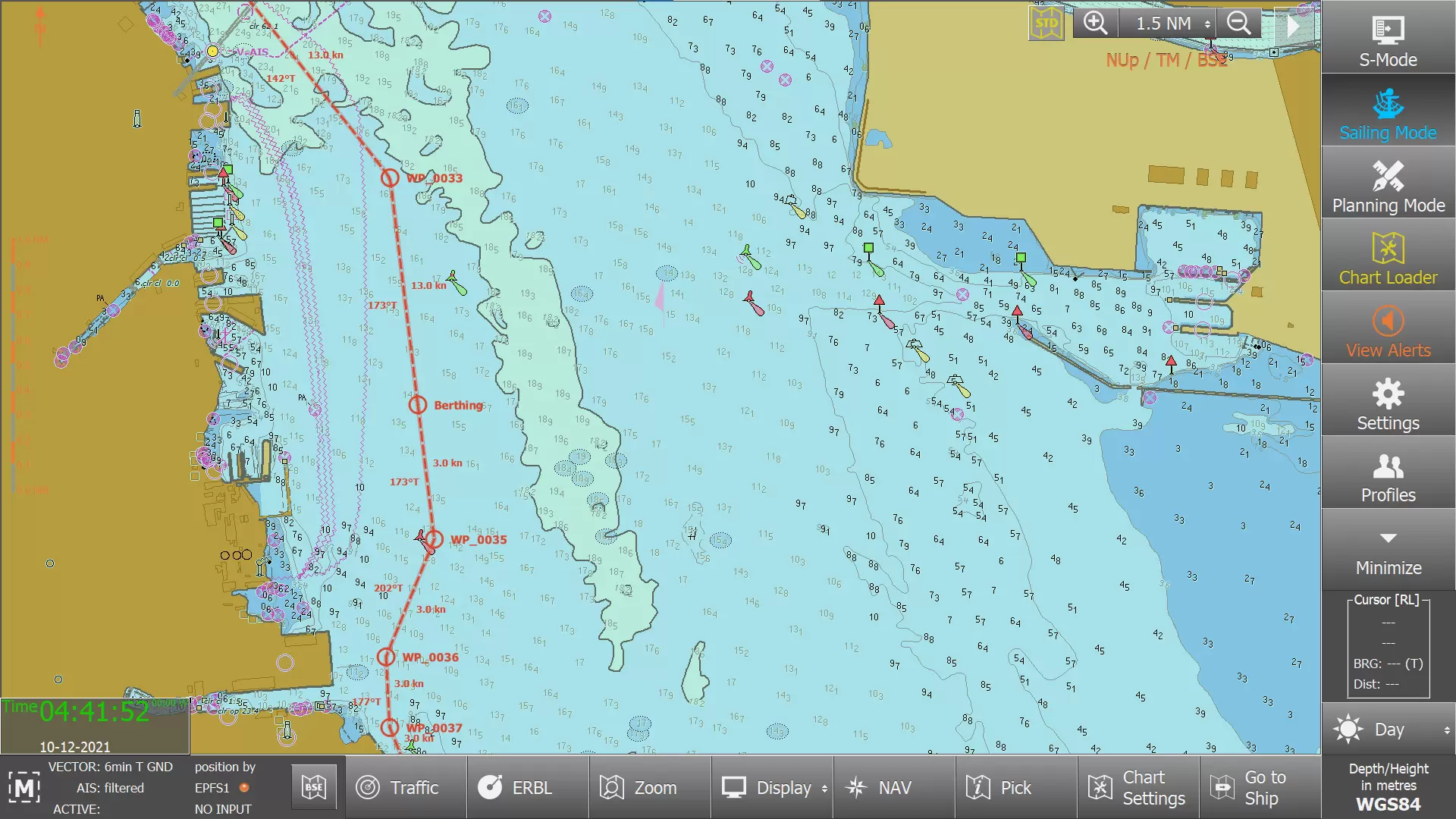Open the Traffic menu

coord(406,788)
